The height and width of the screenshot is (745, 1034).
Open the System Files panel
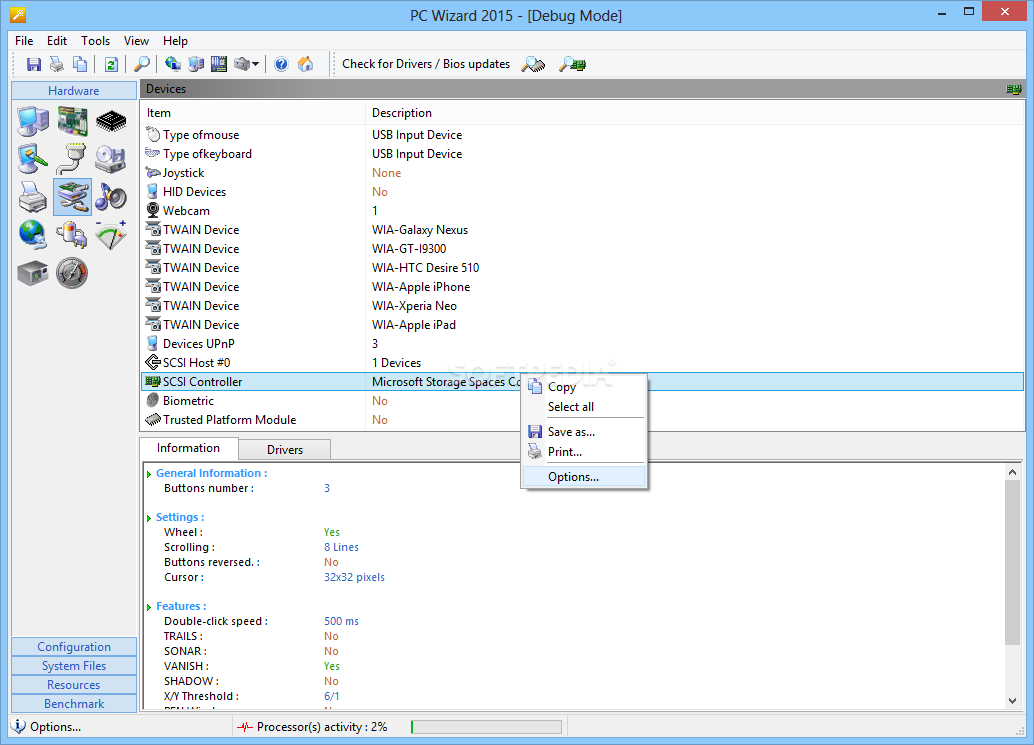pos(74,666)
